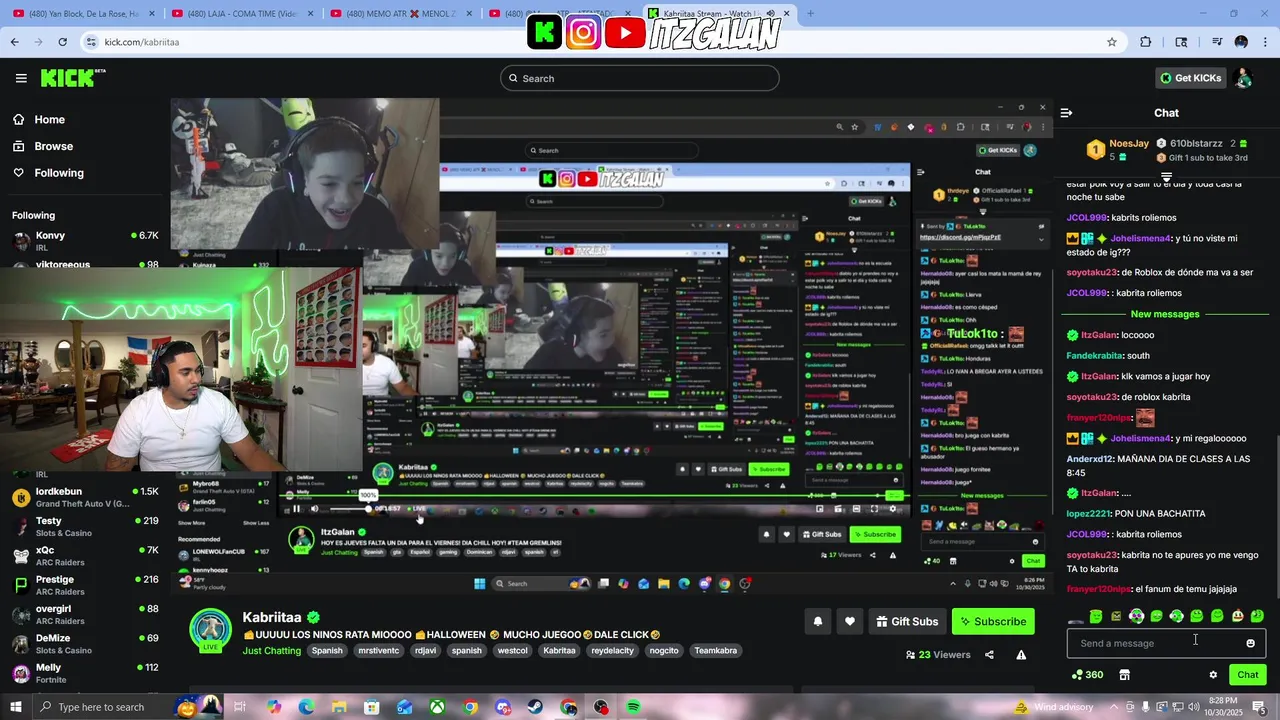
Task: Open the Just Chatting category link
Action: pyautogui.click(x=271, y=650)
